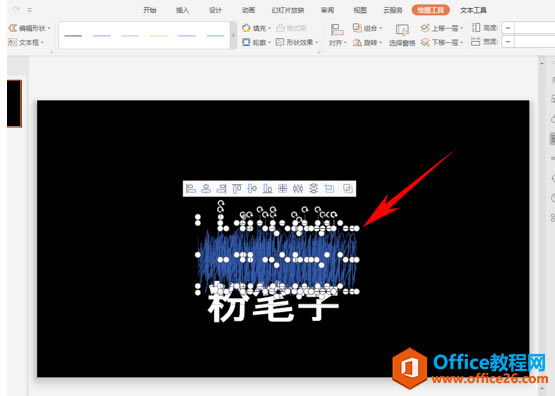Distribute horizontally icon in floating toolbar

pyautogui.click(x=298, y=189)
